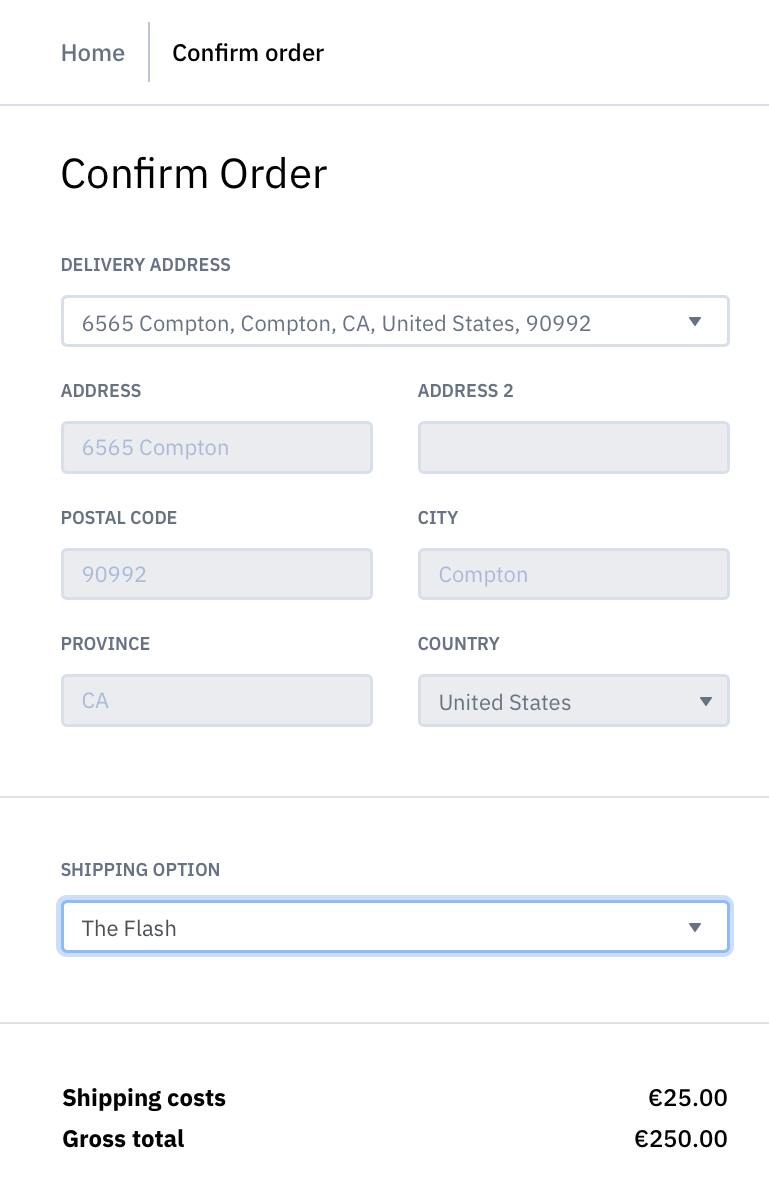This screenshot has height=1200, width=769.
Task: Click the City field showing Compton
Action: 573,574
